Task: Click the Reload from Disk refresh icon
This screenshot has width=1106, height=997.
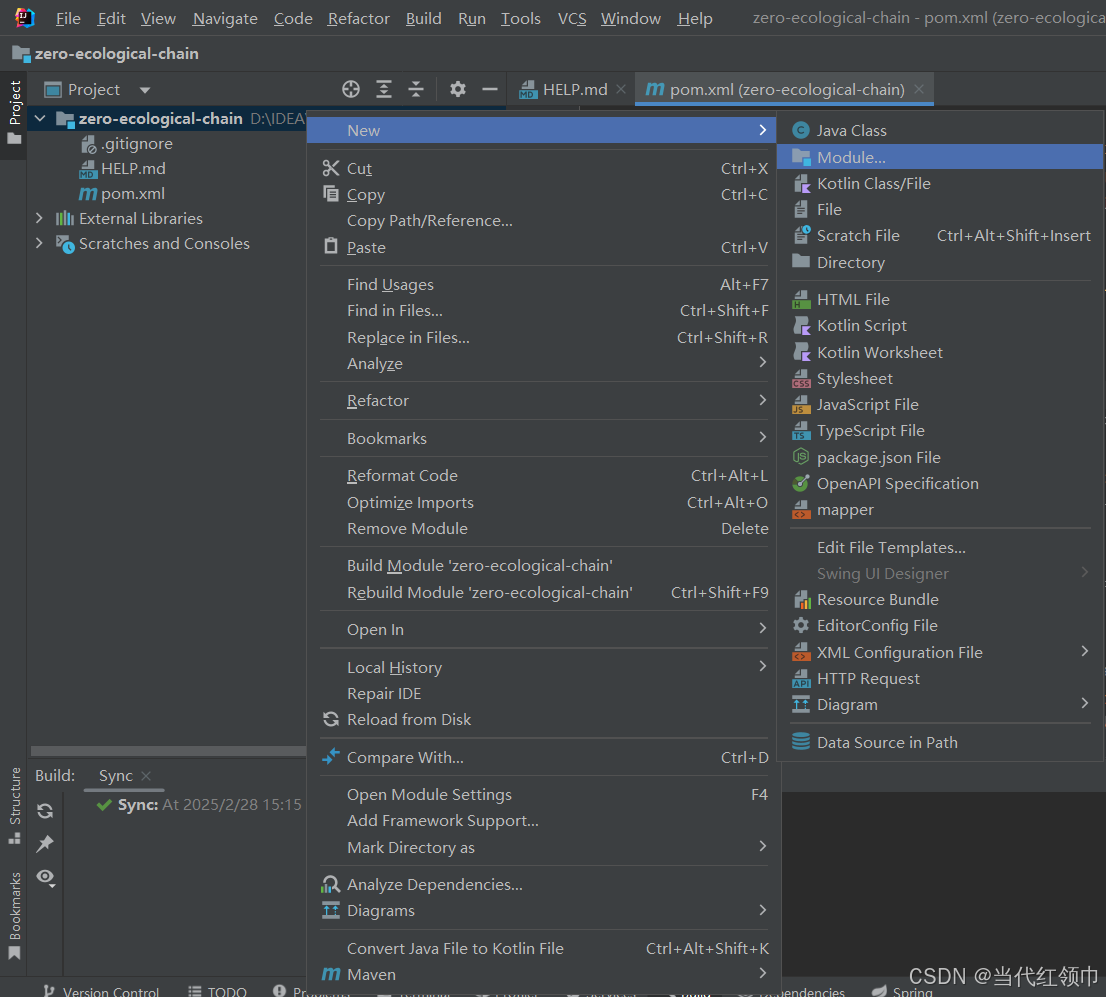Action: (x=331, y=719)
